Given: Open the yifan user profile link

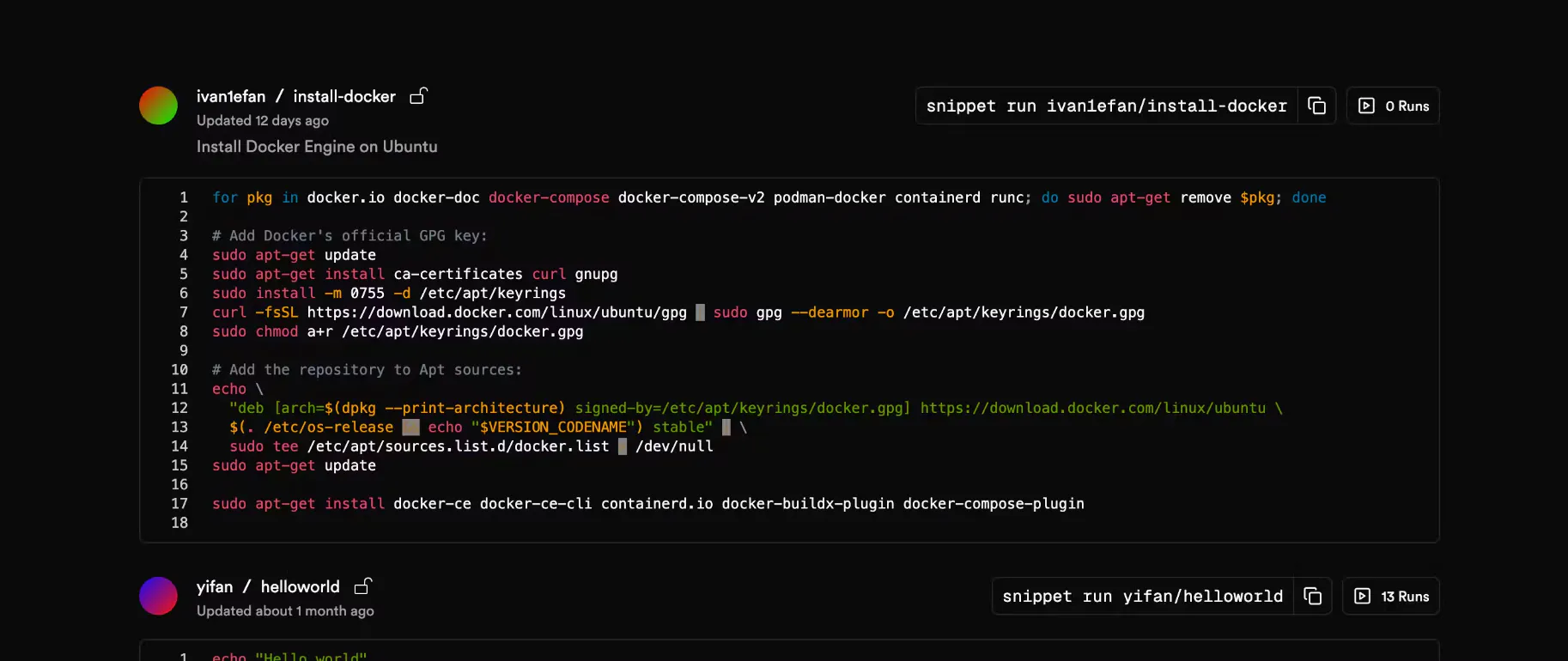Looking at the screenshot, I should click(x=215, y=586).
